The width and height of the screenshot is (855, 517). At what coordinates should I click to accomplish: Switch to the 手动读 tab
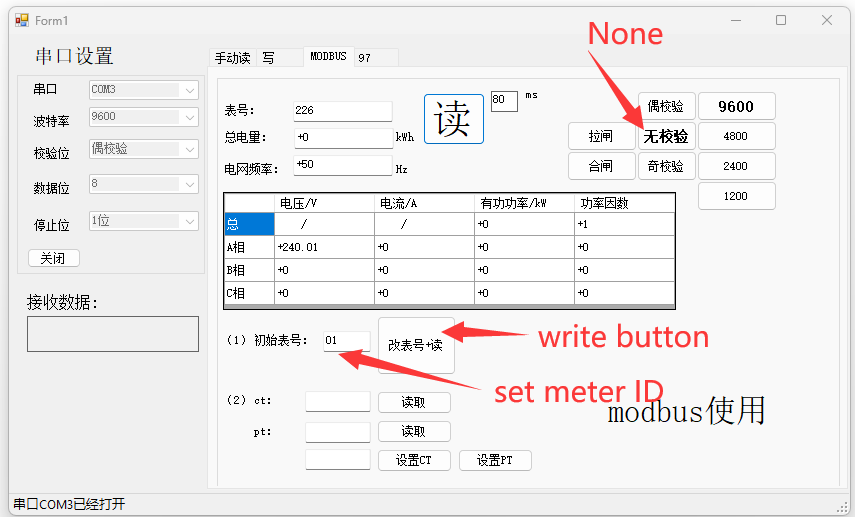tap(232, 58)
